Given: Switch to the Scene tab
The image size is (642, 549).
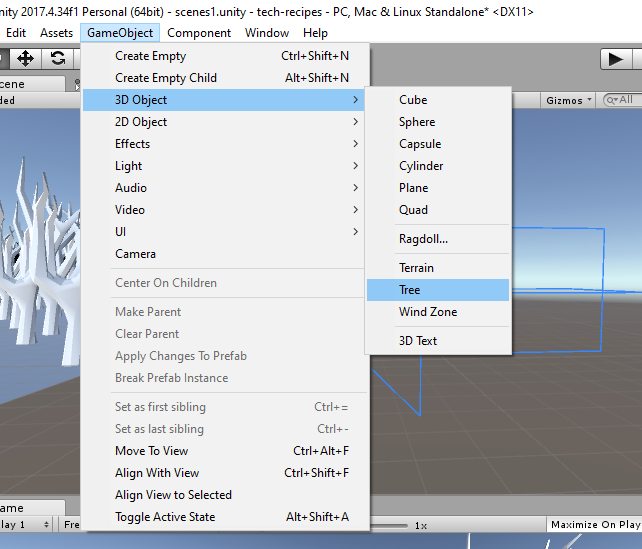Looking at the screenshot, I should pyautogui.click(x=32, y=84).
